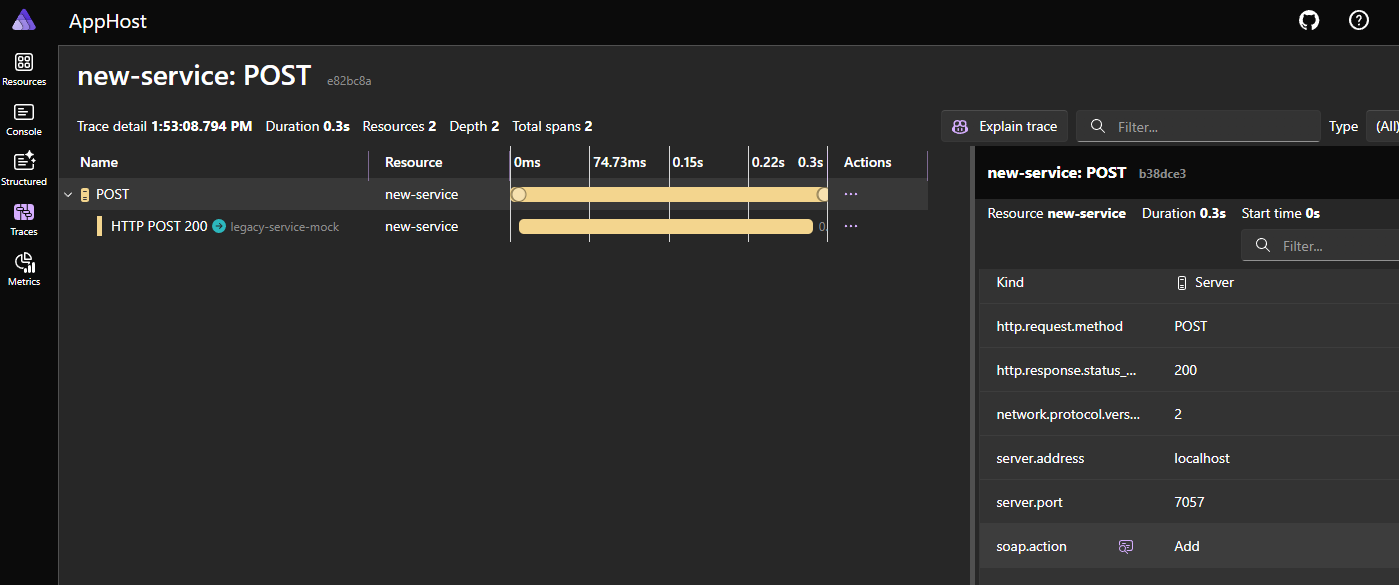Viewport: 1399px width, 585px height.
Task: Click the icon beside soap.action attribute
Action: (1126, 546)
